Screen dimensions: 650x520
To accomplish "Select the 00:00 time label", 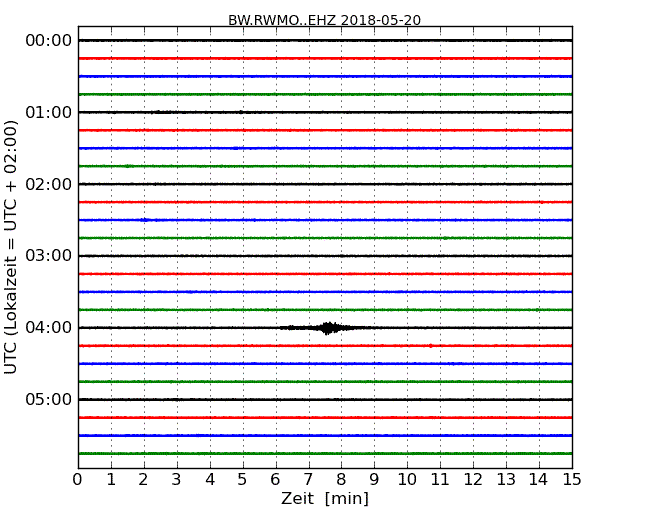I will [49, 41].
